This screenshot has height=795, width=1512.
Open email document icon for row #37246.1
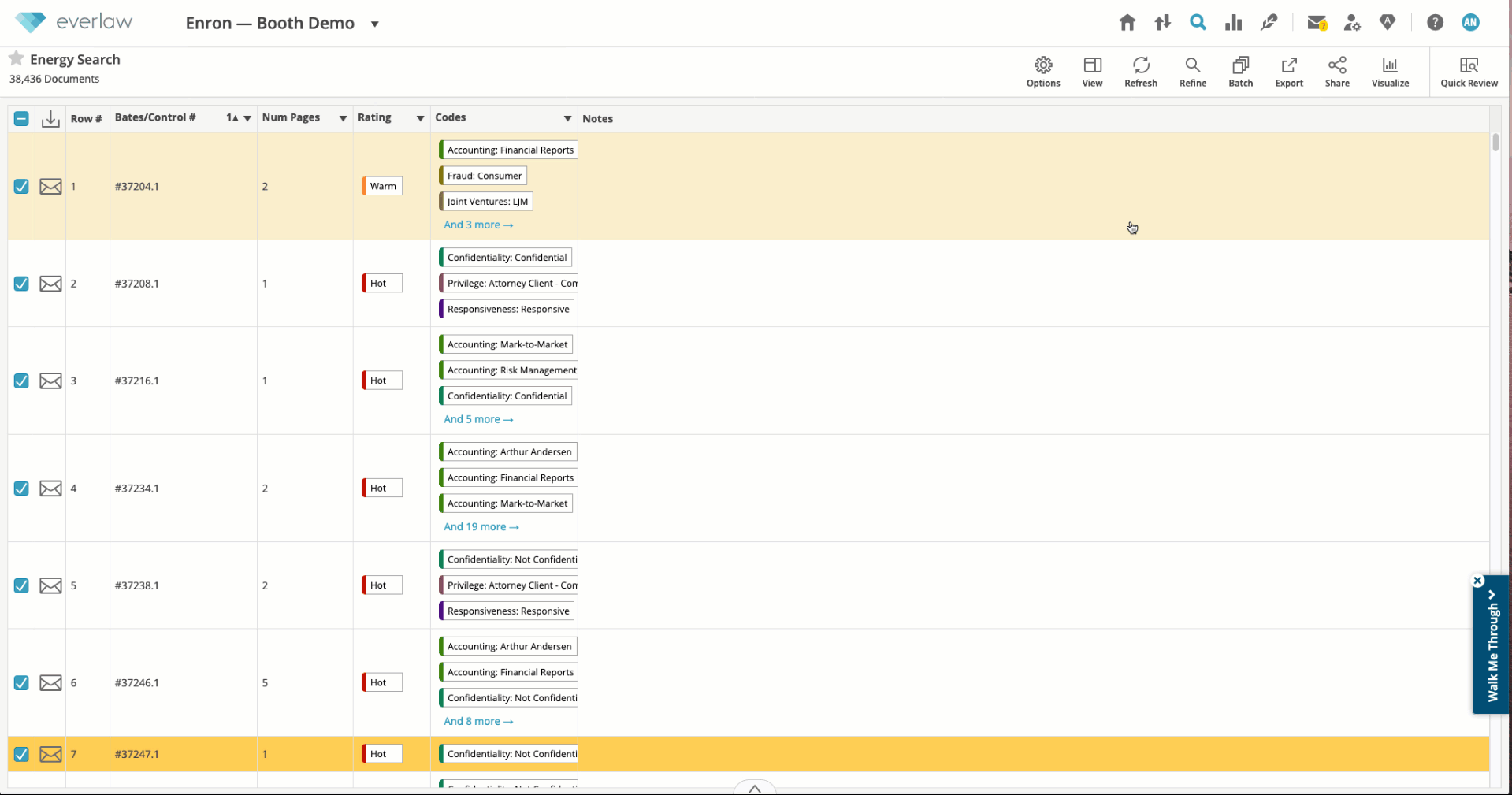pos(50,683)
